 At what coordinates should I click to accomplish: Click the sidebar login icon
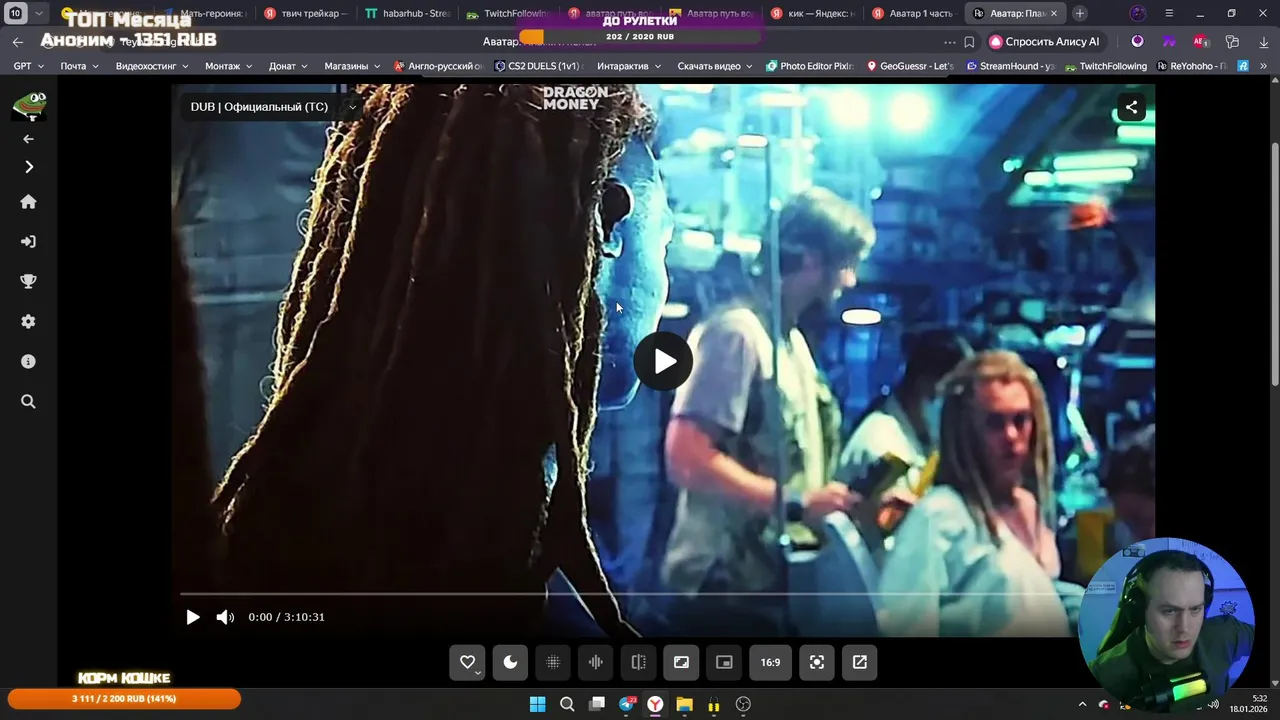(28, 242)
